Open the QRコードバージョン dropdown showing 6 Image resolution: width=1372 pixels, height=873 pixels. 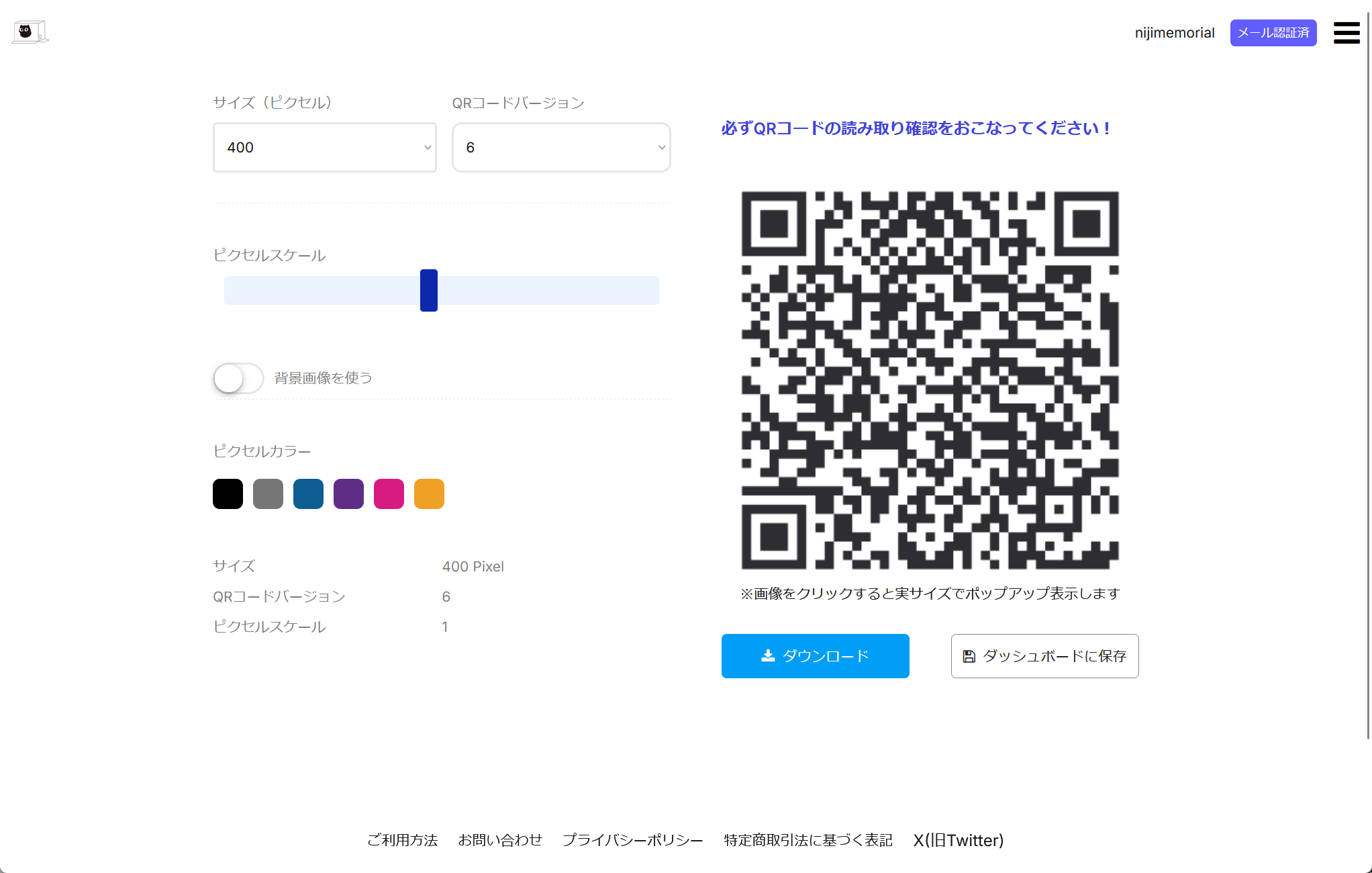(561, 147)
